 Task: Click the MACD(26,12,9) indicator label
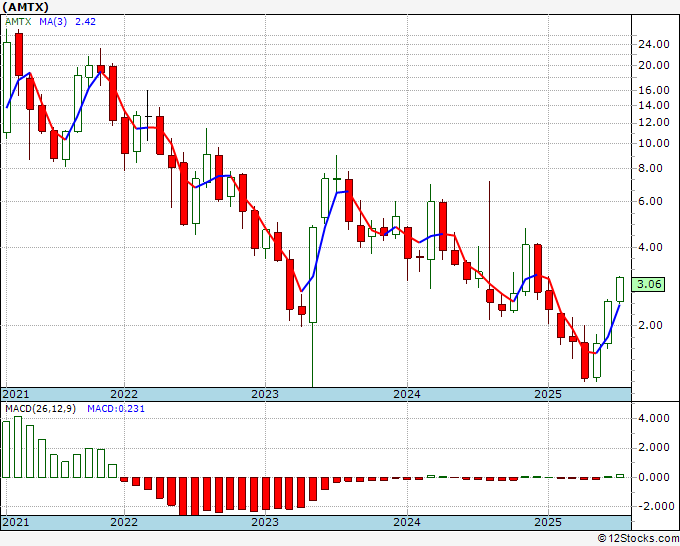coord(40,409)
